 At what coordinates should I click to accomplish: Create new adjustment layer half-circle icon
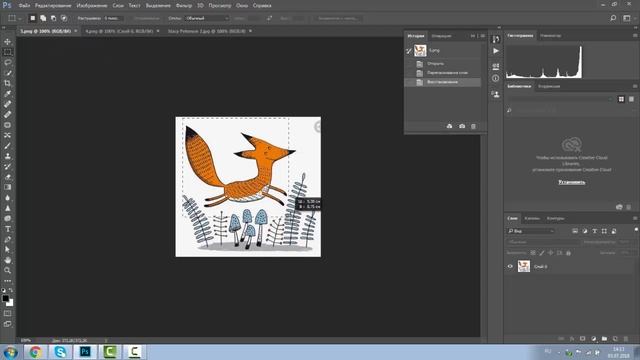[x=593, y=339]
